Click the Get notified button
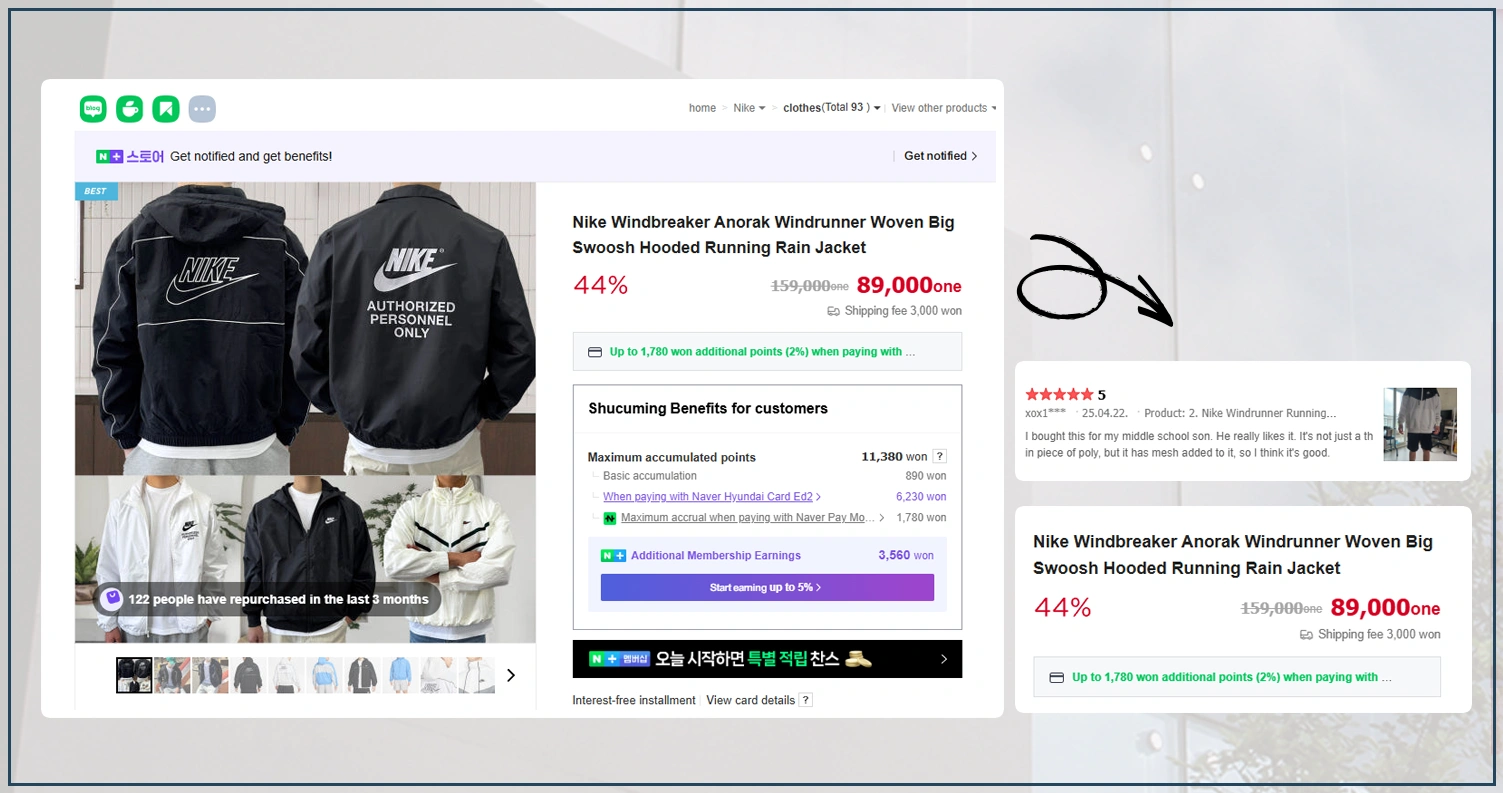1503x793 pixels. 938,156
